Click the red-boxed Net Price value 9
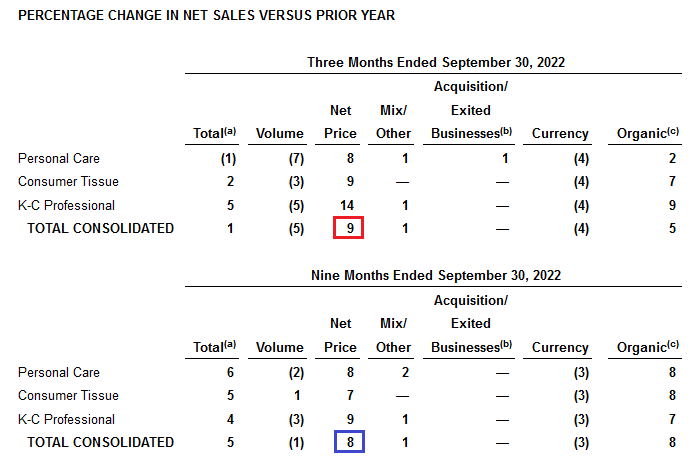This screenshot has height=457, width=700. tap(349, 228)
